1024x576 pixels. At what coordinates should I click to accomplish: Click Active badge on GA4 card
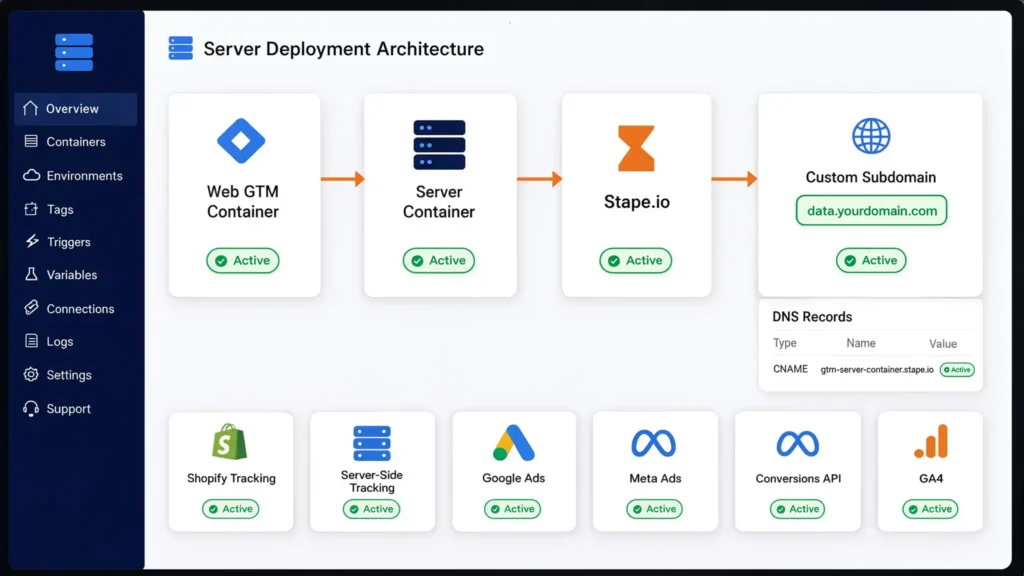[931, 509]
